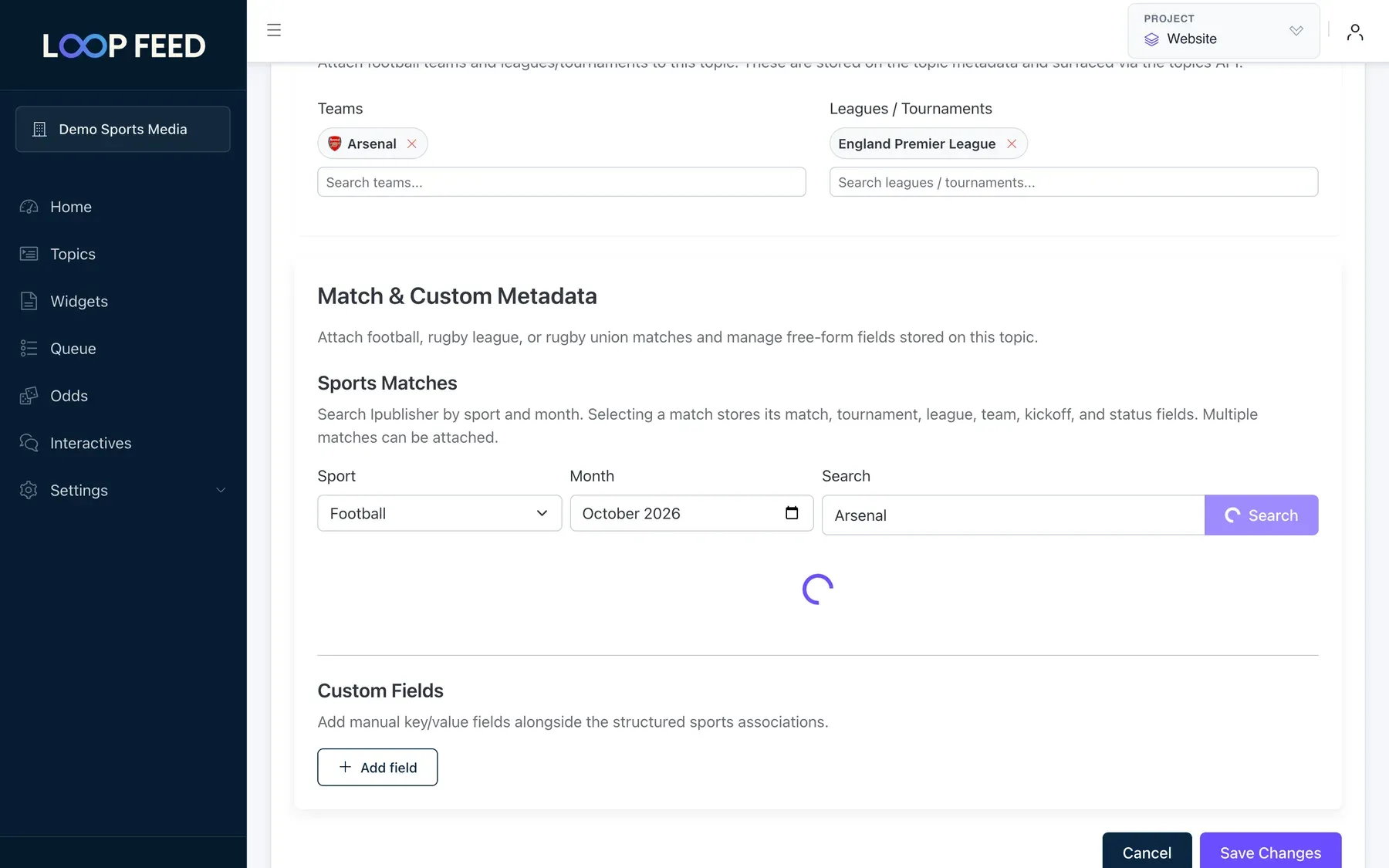Remove the Arsenal team chip

[x=412, y=144]
